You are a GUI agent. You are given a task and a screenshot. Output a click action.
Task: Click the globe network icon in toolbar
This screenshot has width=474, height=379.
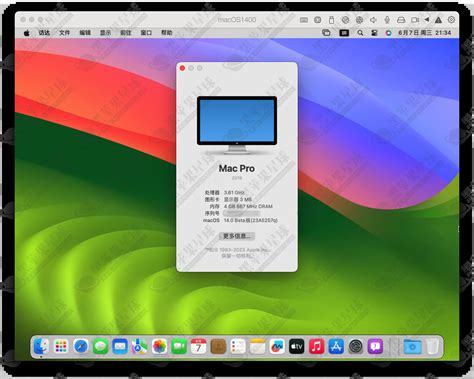pos(359,20)
